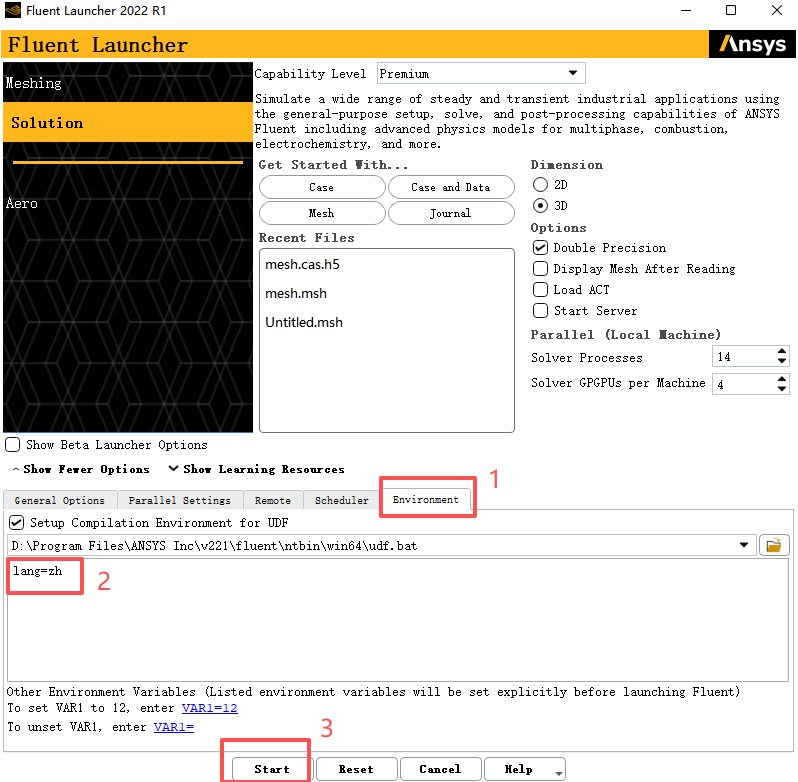
Task: Tick Show Beta Launcher Options
Action: click(x=13, y=445)
